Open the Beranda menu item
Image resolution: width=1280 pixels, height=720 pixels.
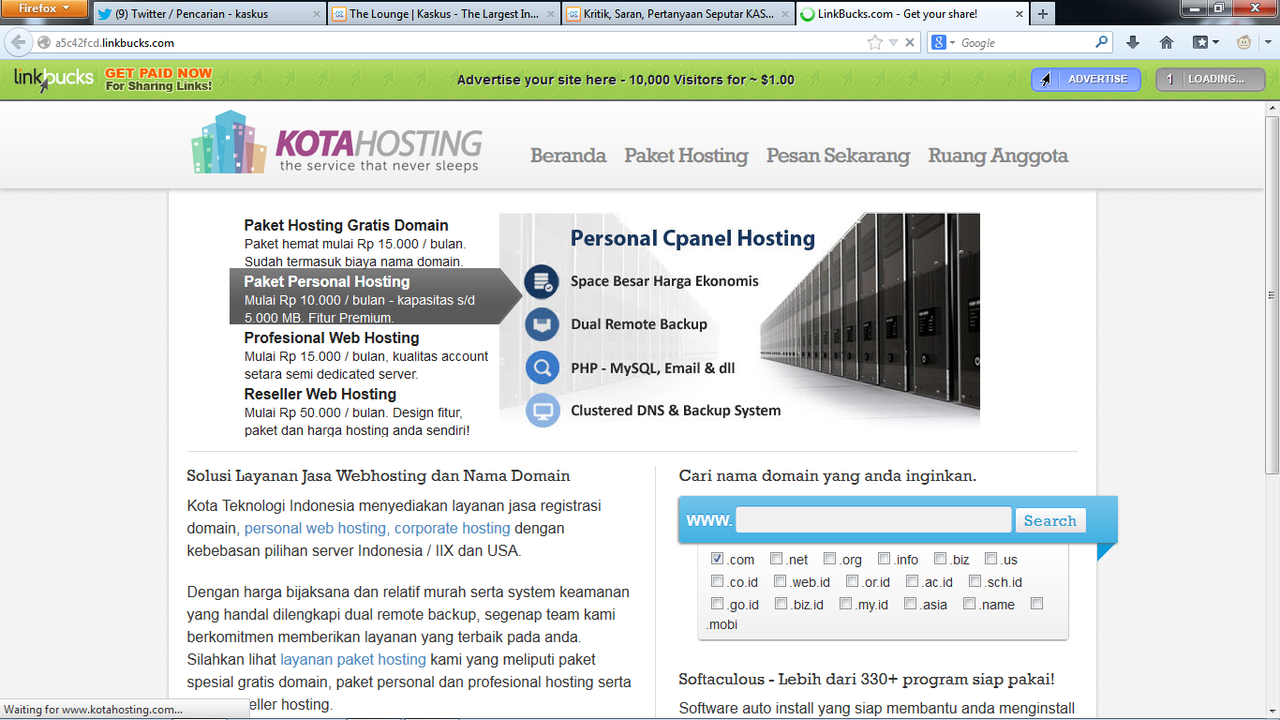click(568, 155)
